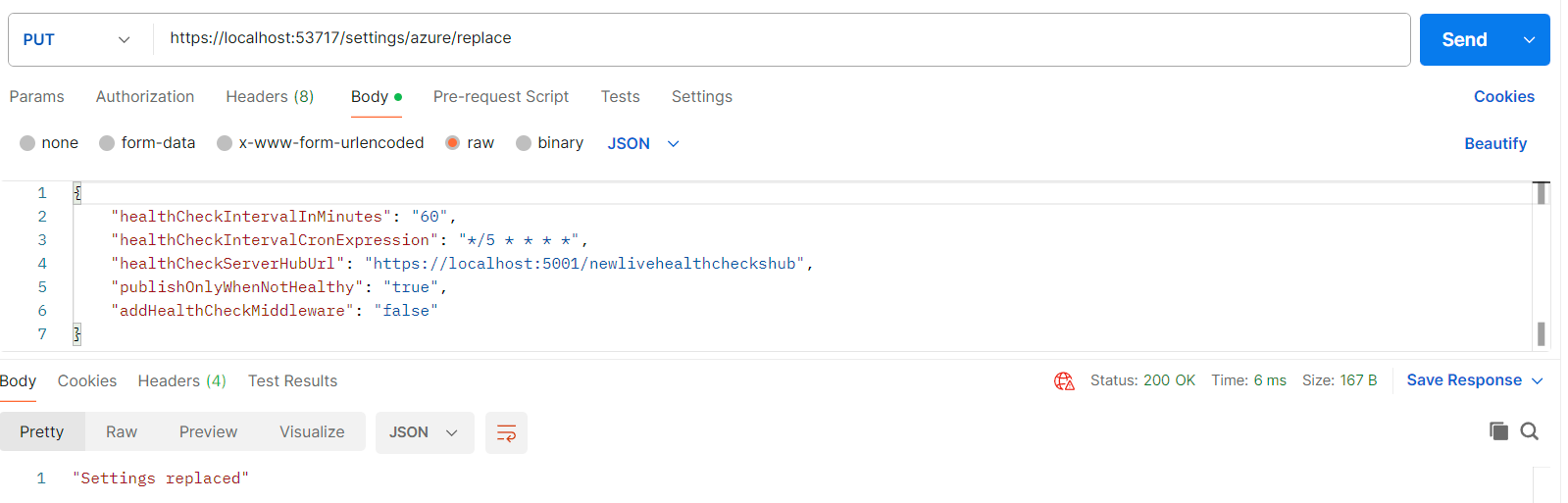The image size is (1568, 503).
Task: Open the response JSON format dropdown
Action: [425, 432]
